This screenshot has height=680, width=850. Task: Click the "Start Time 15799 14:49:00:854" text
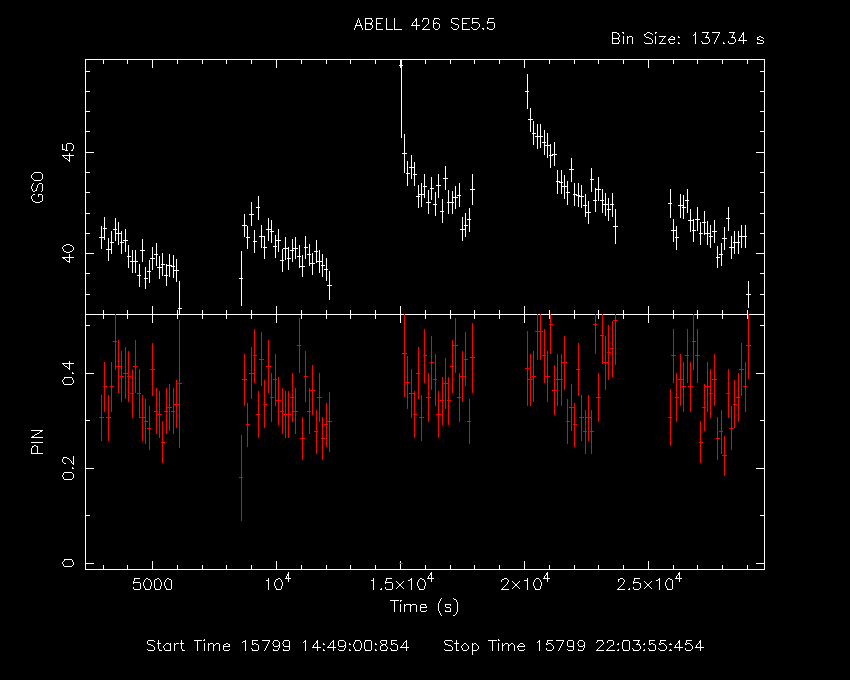click(278, 646)
